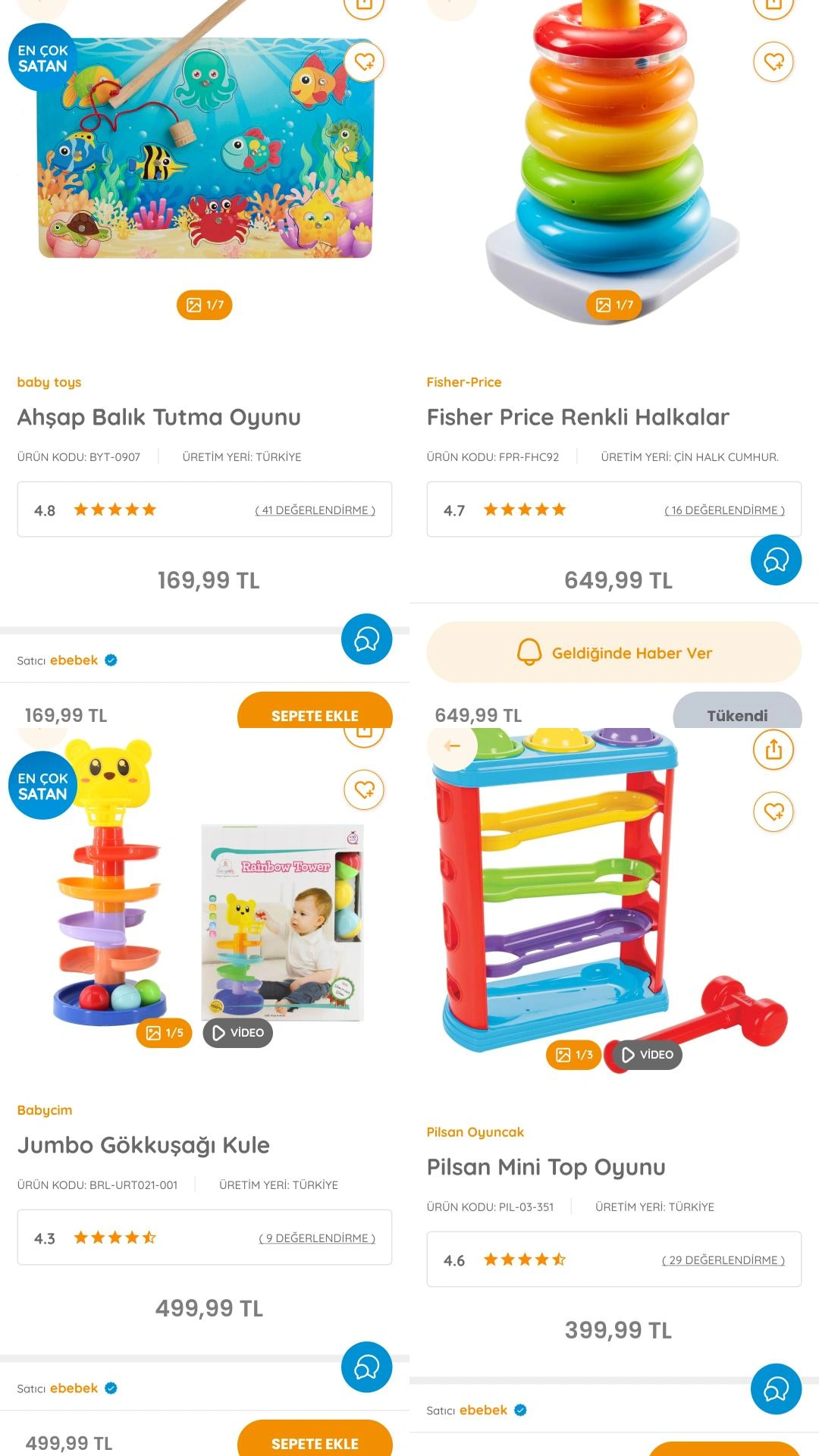The height and width of the screenshot is (1456, 819).
Task: Add Pilsan Mini Top Oyunu to favorites
Action: click(x=773, y=811)
